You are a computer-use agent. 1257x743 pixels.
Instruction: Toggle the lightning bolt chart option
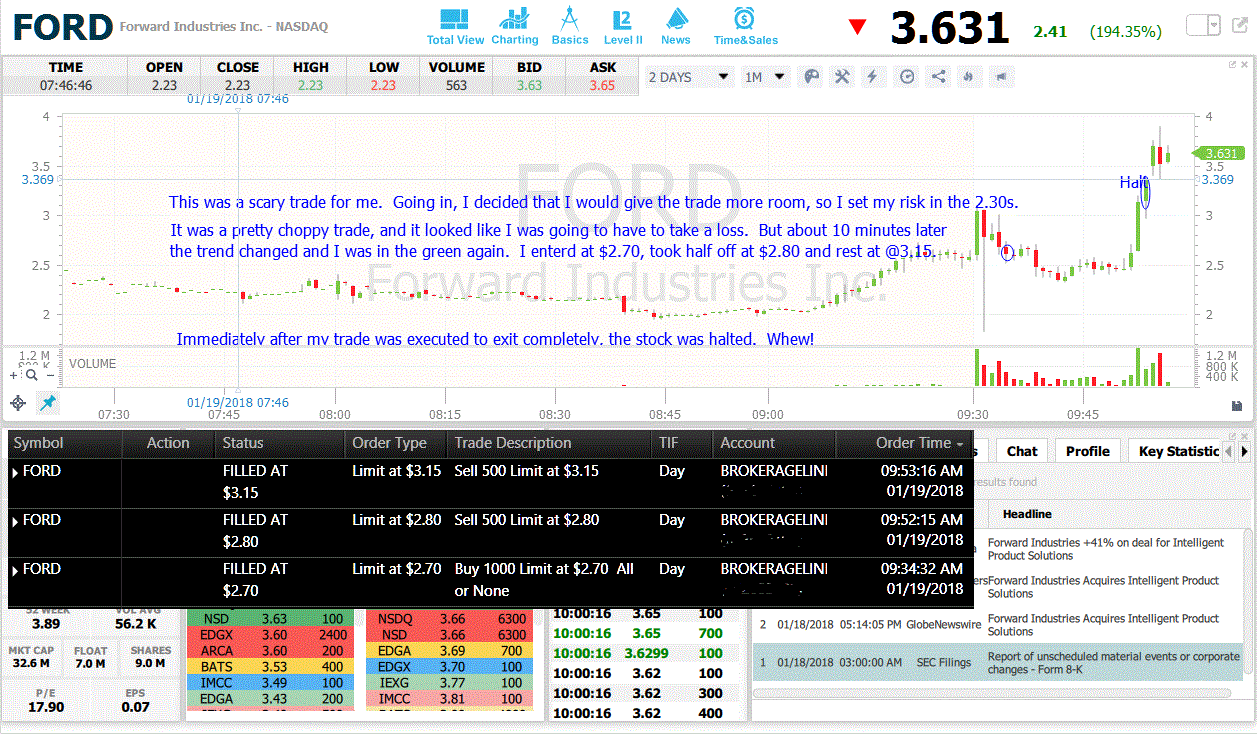(x=873, y=77)
